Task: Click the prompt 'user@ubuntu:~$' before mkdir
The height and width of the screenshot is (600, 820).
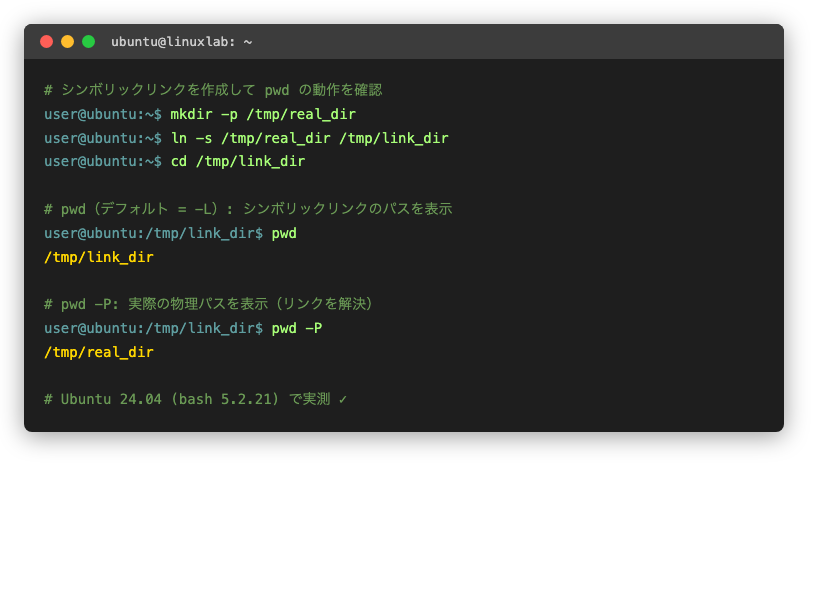Action: coord(103,114)
